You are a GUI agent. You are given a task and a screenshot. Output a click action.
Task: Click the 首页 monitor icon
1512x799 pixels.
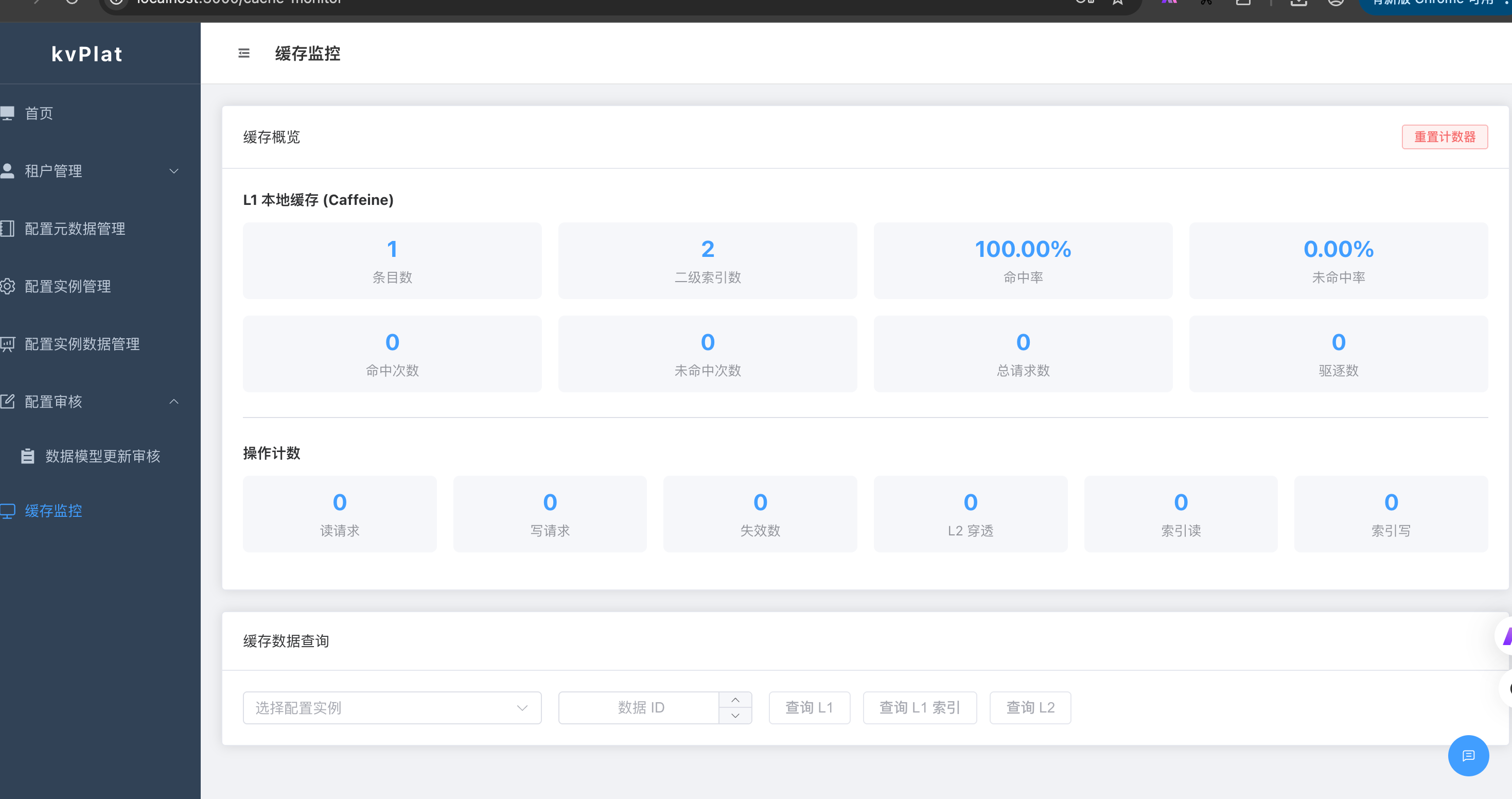coord(7,113)
